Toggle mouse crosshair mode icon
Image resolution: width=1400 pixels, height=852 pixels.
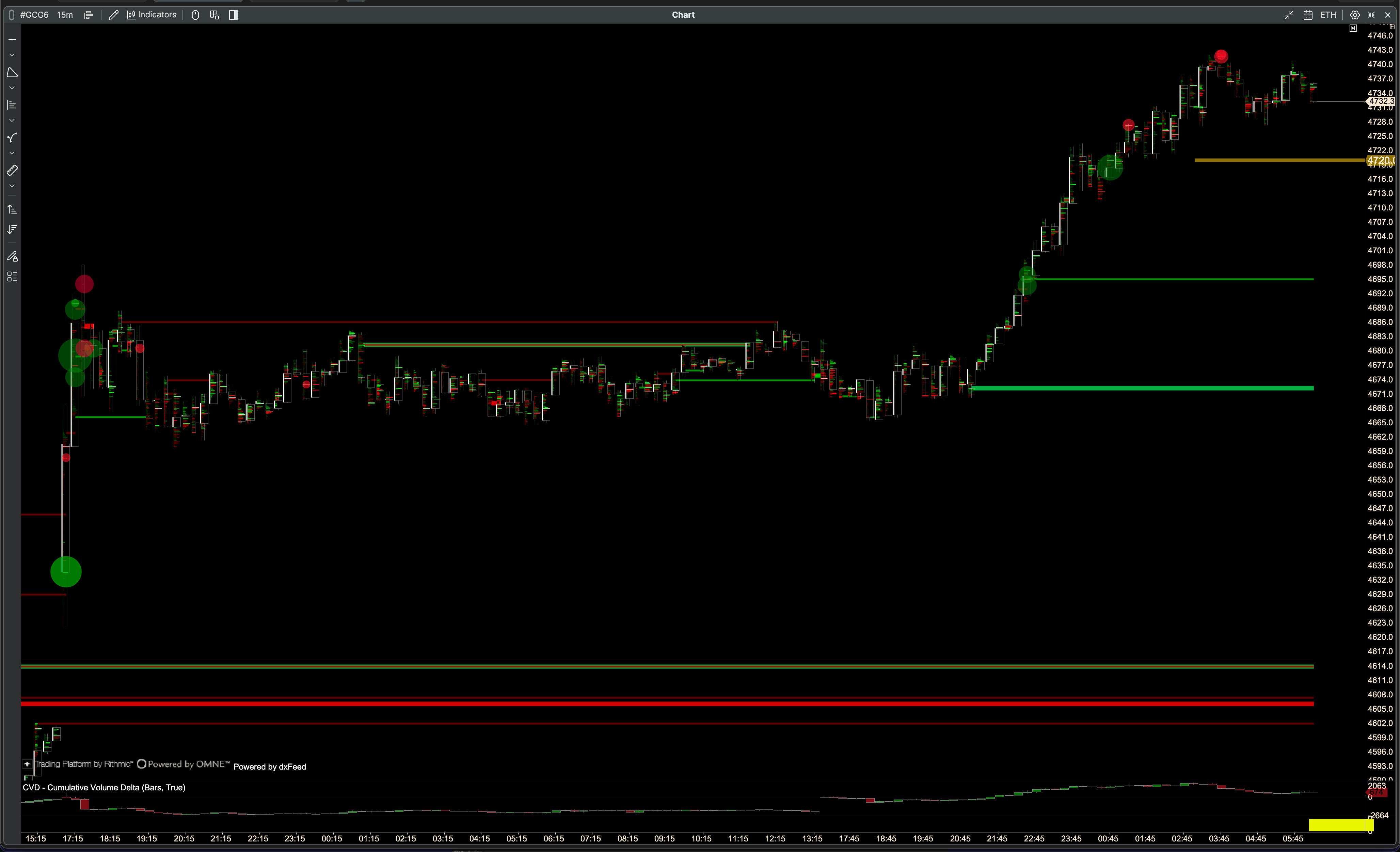(195, 15)
